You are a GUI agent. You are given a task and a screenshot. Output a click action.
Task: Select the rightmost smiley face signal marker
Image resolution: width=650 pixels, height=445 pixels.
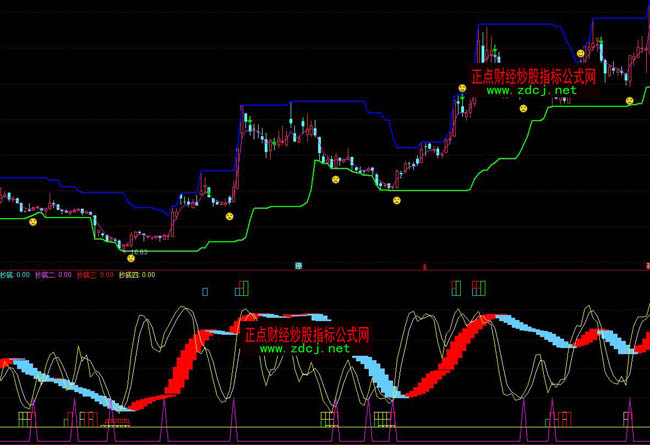point(629,100)
